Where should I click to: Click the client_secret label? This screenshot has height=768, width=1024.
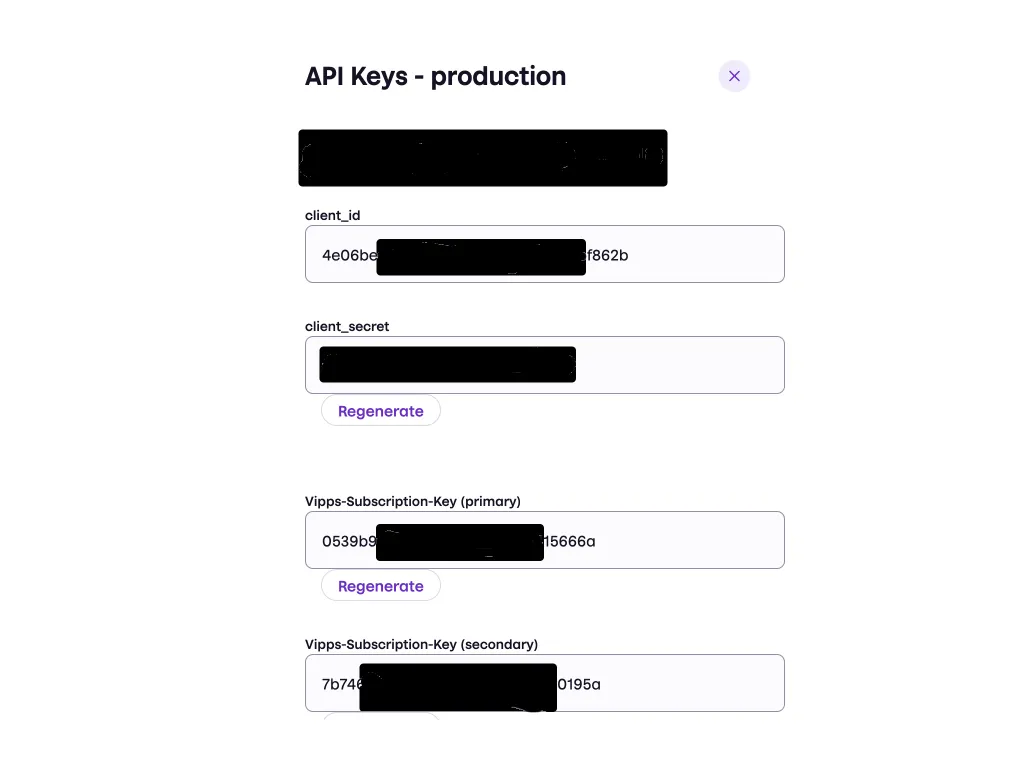tap(347, 326)
